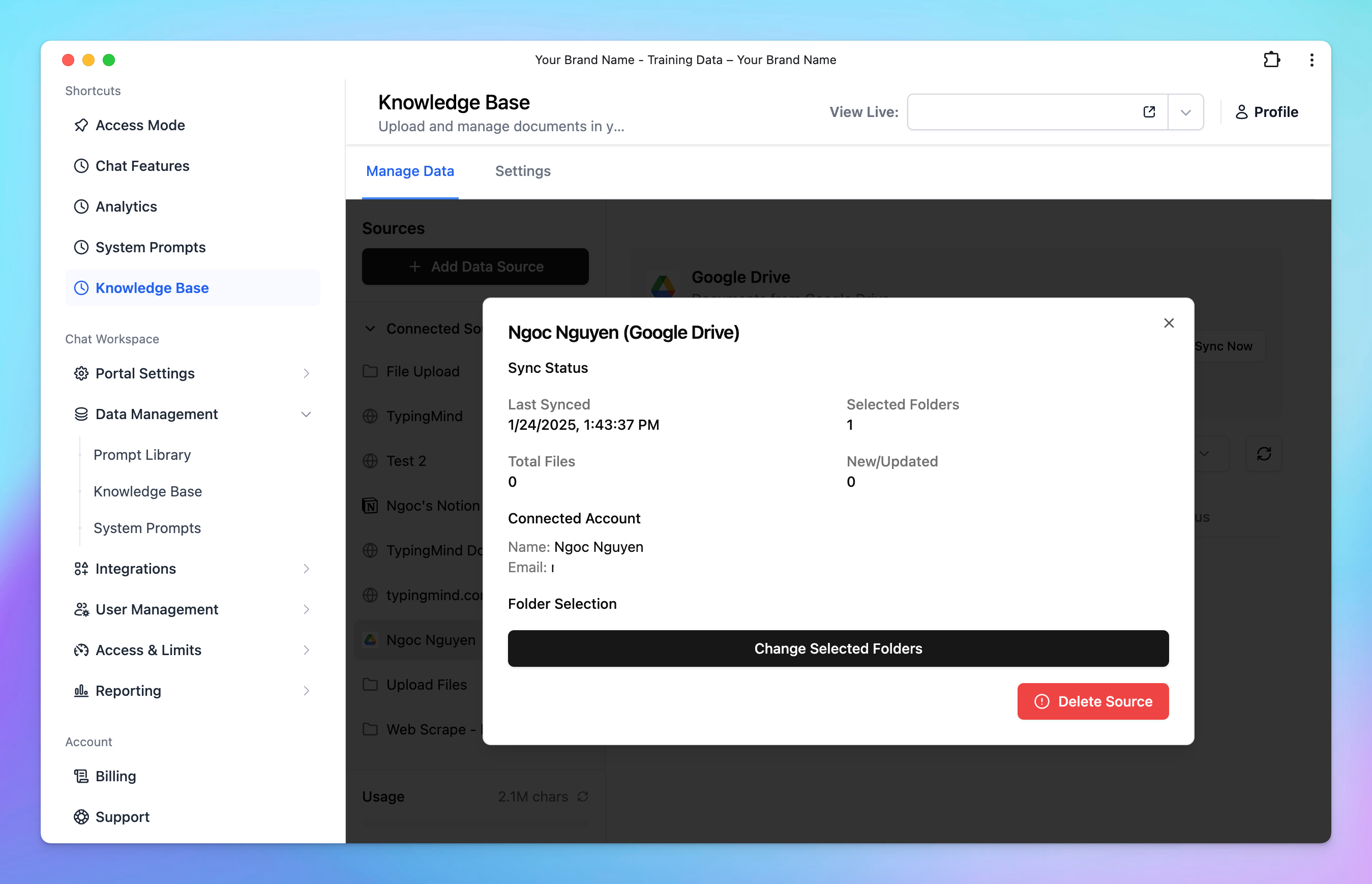Expand the Reporting chevron
This screenshot has width=1372, height=884.
pos(307,691)
